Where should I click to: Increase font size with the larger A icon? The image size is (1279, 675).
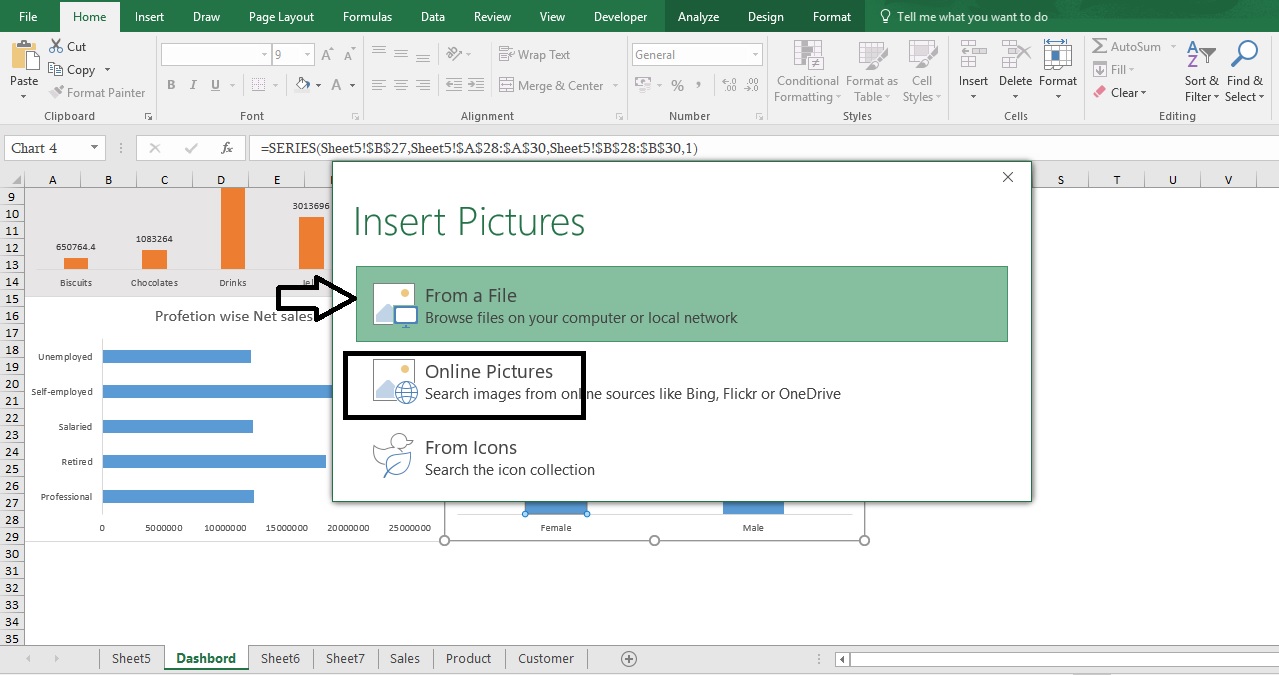click(x=329, y=55)
